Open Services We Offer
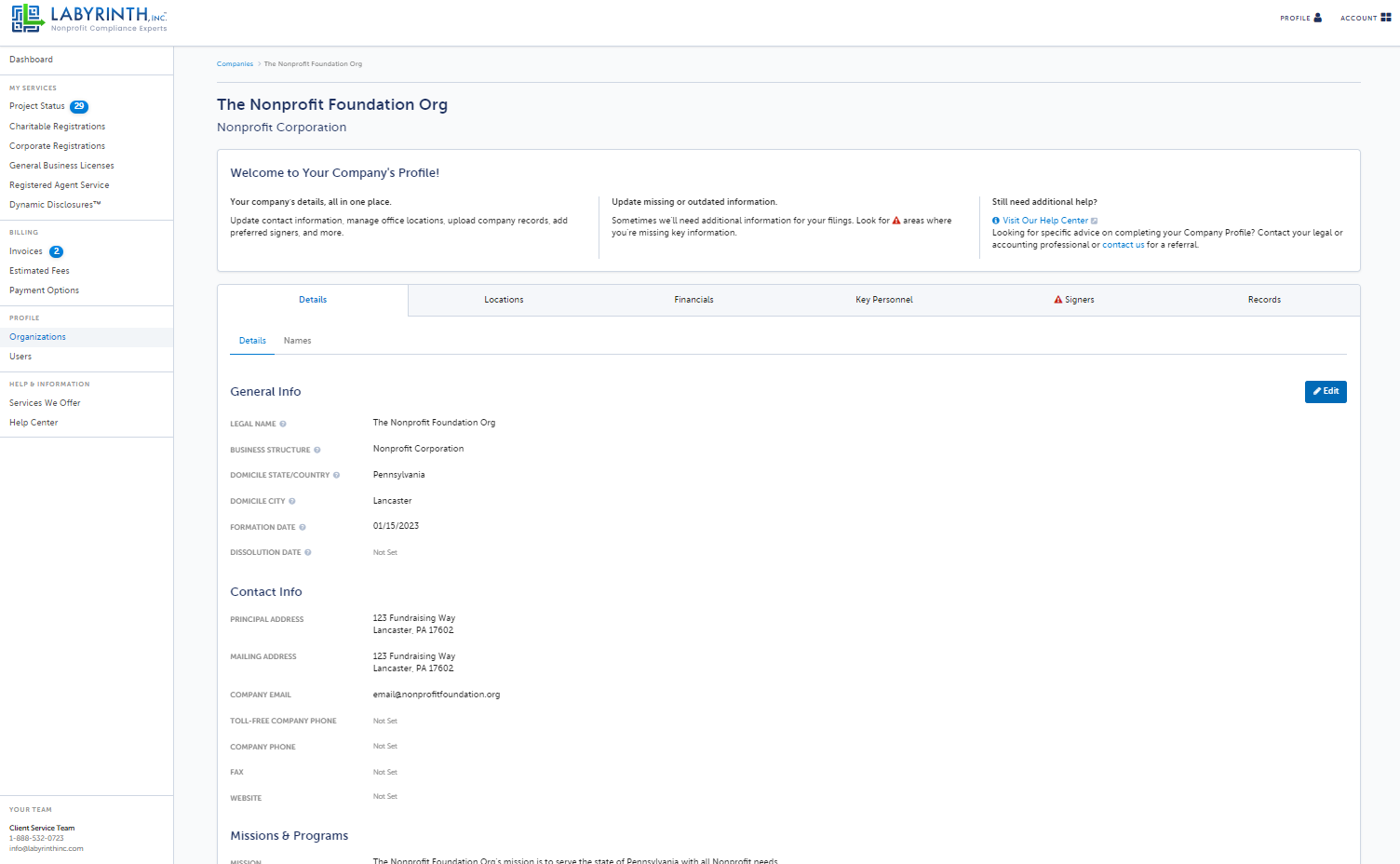Image resolution: width=1400 pixels, height=864 pixels. tap(45, 403)
